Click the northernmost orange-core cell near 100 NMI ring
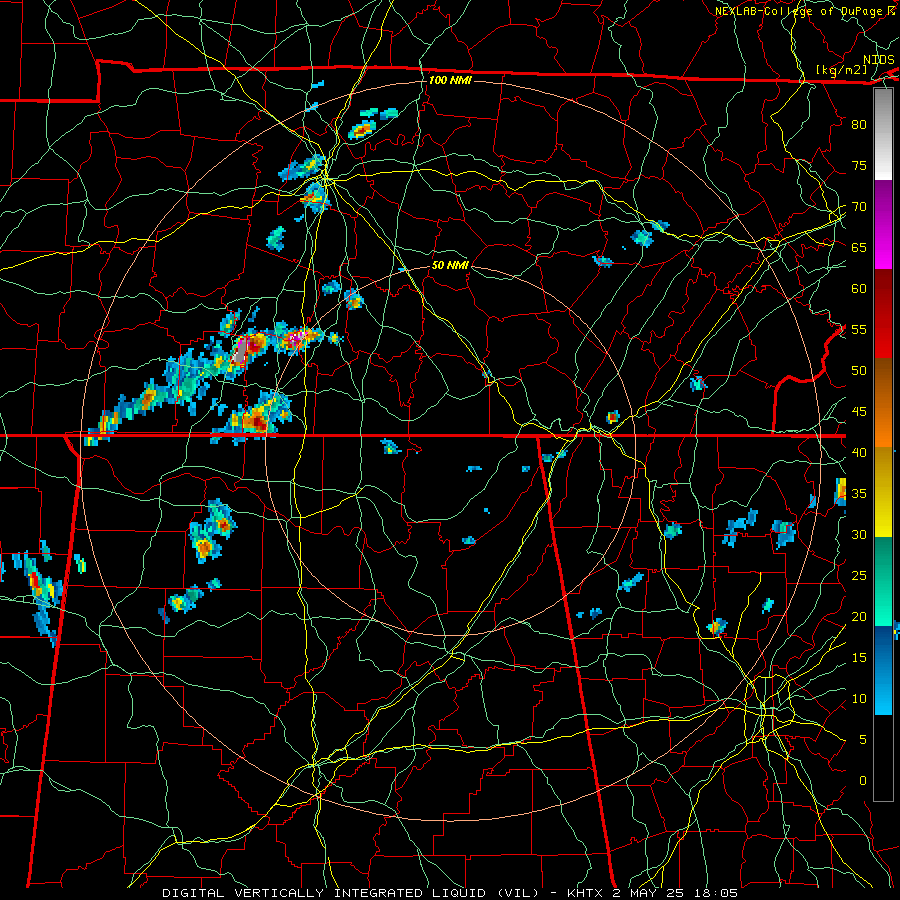The image size is (900, 900). click(362, 130)
